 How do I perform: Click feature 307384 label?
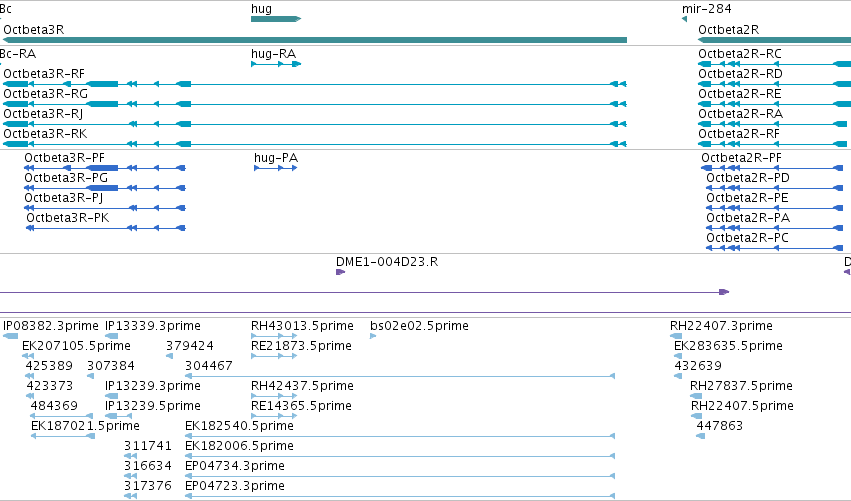pyautogui.click(x=111, y=366)
